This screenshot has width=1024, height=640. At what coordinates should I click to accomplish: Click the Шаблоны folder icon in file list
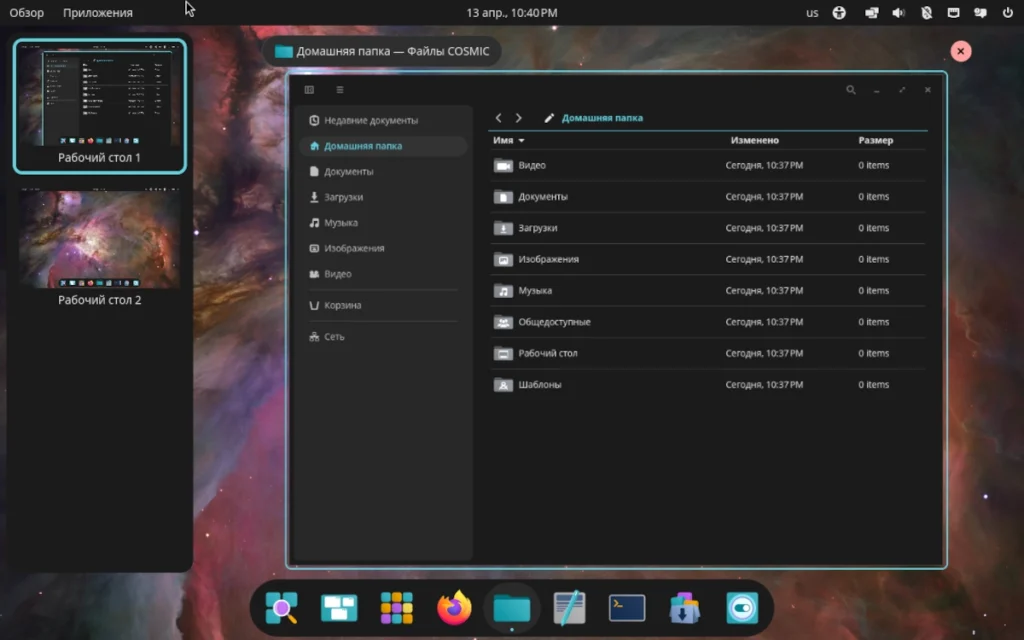503,385
